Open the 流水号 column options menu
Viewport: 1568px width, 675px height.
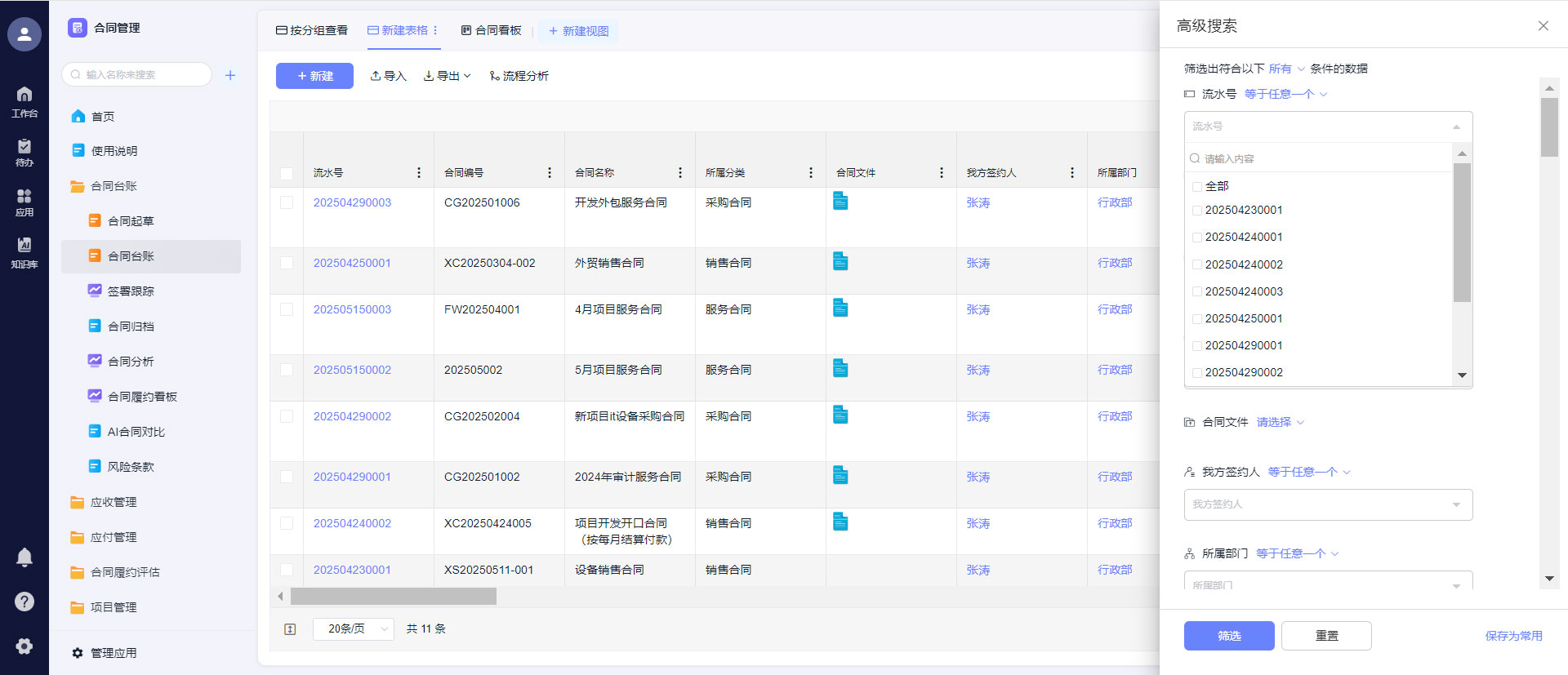click(419, 173)
